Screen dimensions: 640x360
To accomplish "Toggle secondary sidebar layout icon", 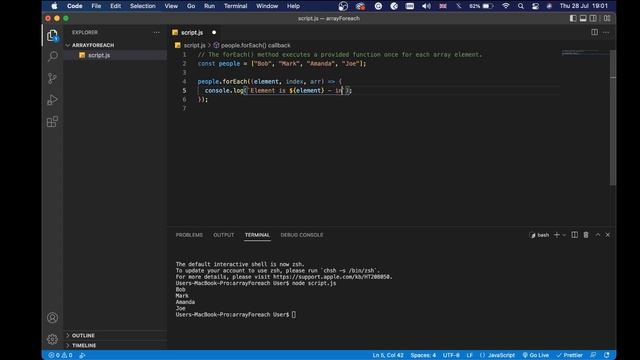I will 593,18.
